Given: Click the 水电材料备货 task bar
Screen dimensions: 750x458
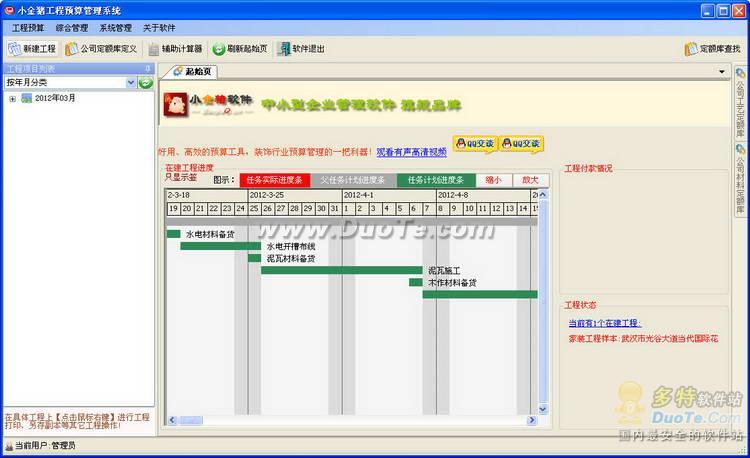Looking at the screenshot, I should coord(173,234).
